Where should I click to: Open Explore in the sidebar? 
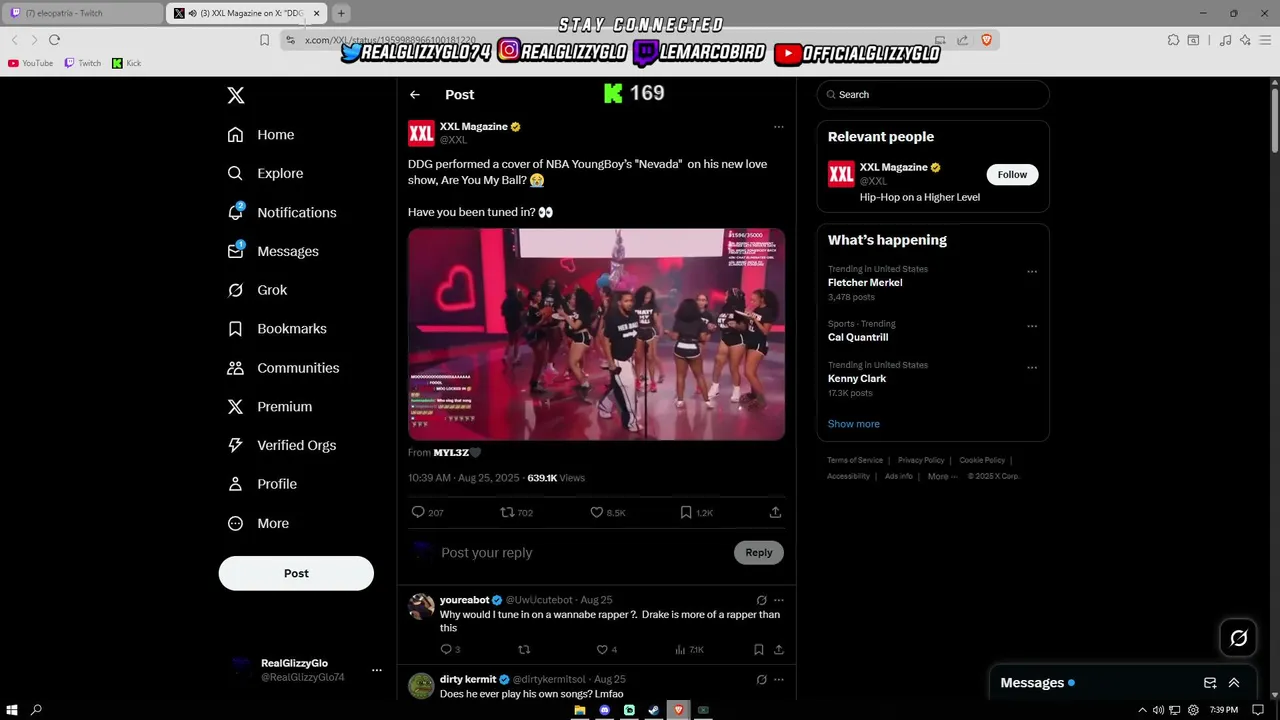[x=265, y=173]
